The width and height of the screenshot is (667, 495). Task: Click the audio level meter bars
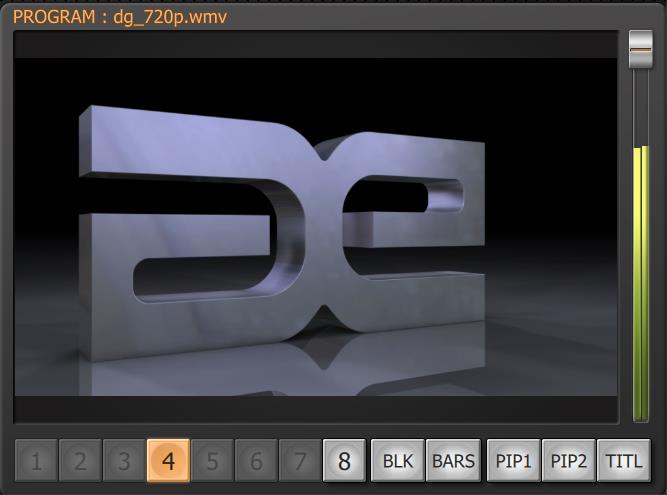(x=641, y=283)
